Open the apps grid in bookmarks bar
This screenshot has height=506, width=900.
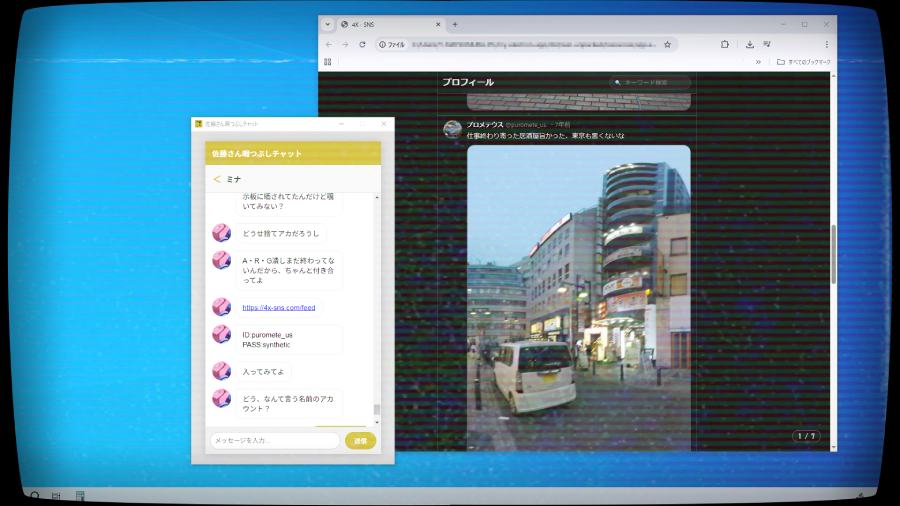click(x=326, y=62)
